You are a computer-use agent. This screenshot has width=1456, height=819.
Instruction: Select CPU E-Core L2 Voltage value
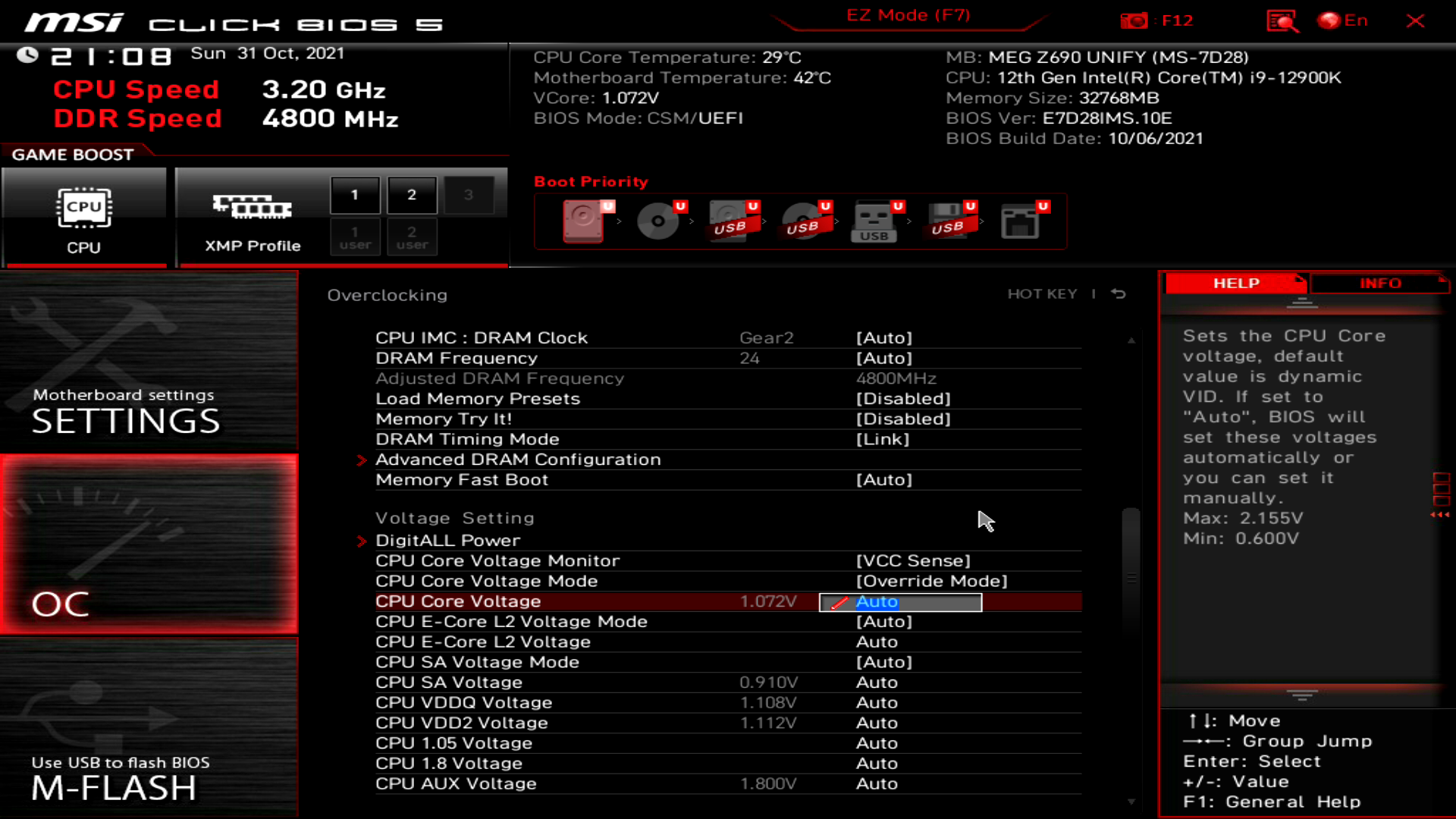coord(877,642)
